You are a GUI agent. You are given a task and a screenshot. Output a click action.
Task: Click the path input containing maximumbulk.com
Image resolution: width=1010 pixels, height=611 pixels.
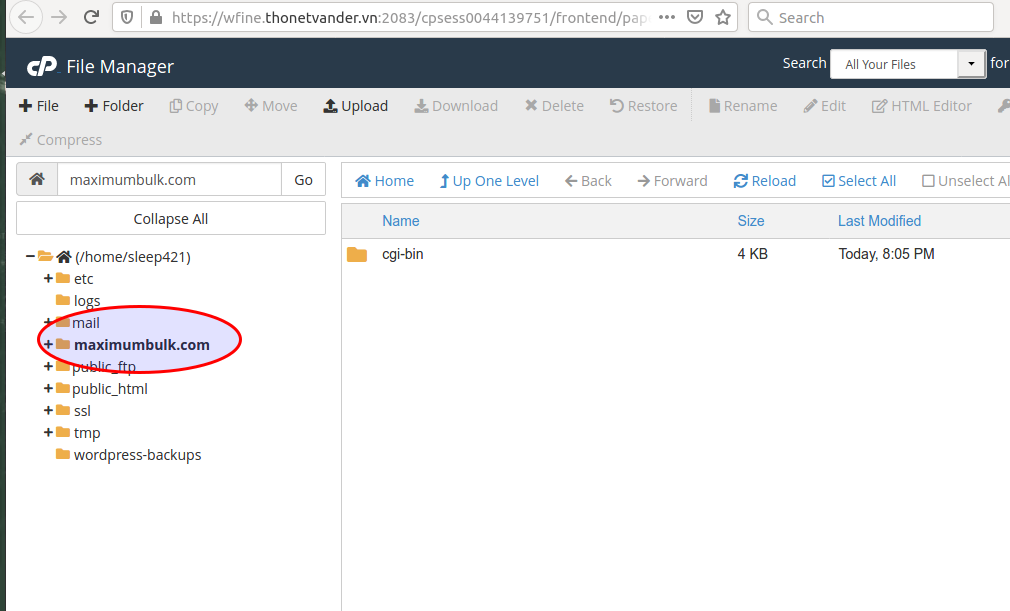coord(169,180)
